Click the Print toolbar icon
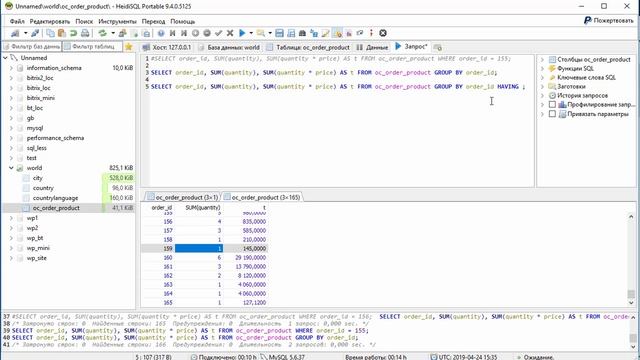The height and width of the screenshot is (360, 640). pos(85,33)
